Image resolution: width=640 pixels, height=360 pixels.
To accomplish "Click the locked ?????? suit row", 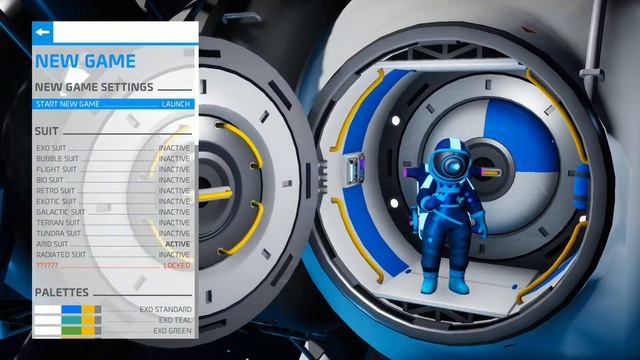I will pyautogui.click(x=113, y=265).
